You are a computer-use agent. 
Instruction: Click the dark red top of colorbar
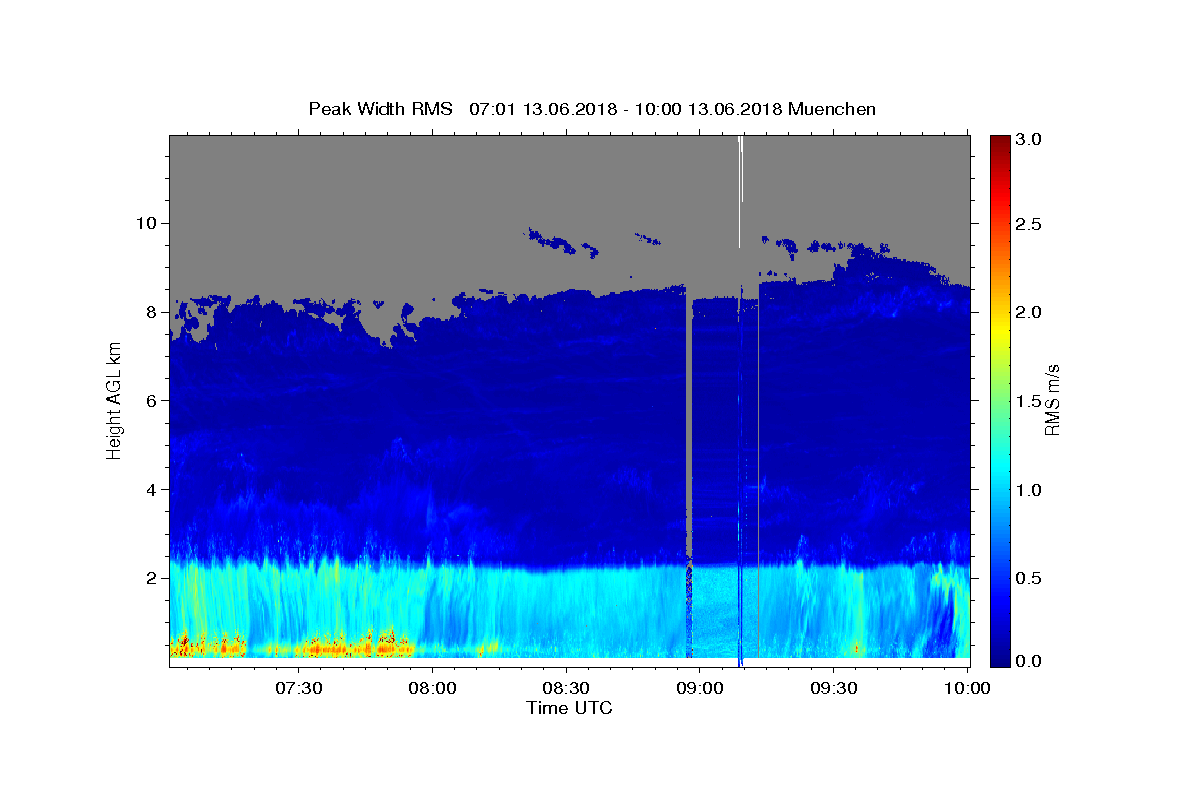click(1000, 145)
